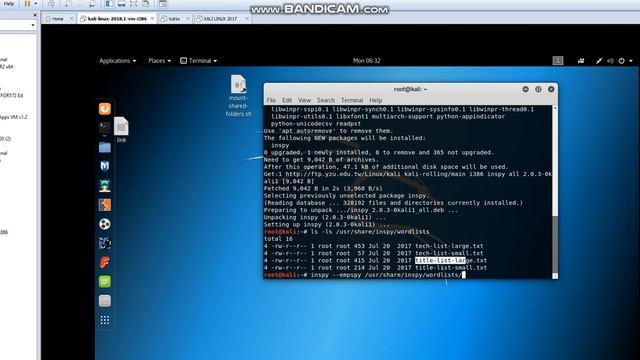Launch Terminal from the Kali dock
Image resolution: width=640 pixels, height=360 pixels.
tap(105, 128)
